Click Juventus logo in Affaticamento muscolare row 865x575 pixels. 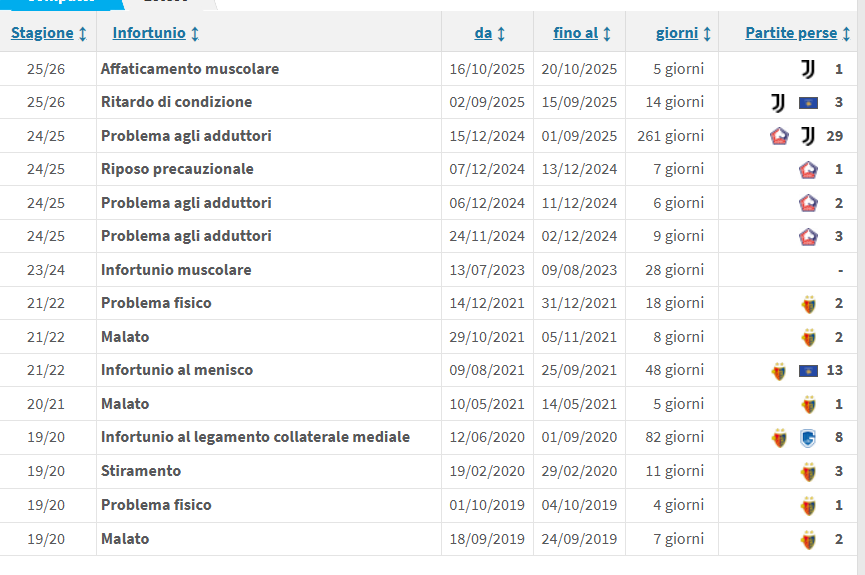click(808, 69)
